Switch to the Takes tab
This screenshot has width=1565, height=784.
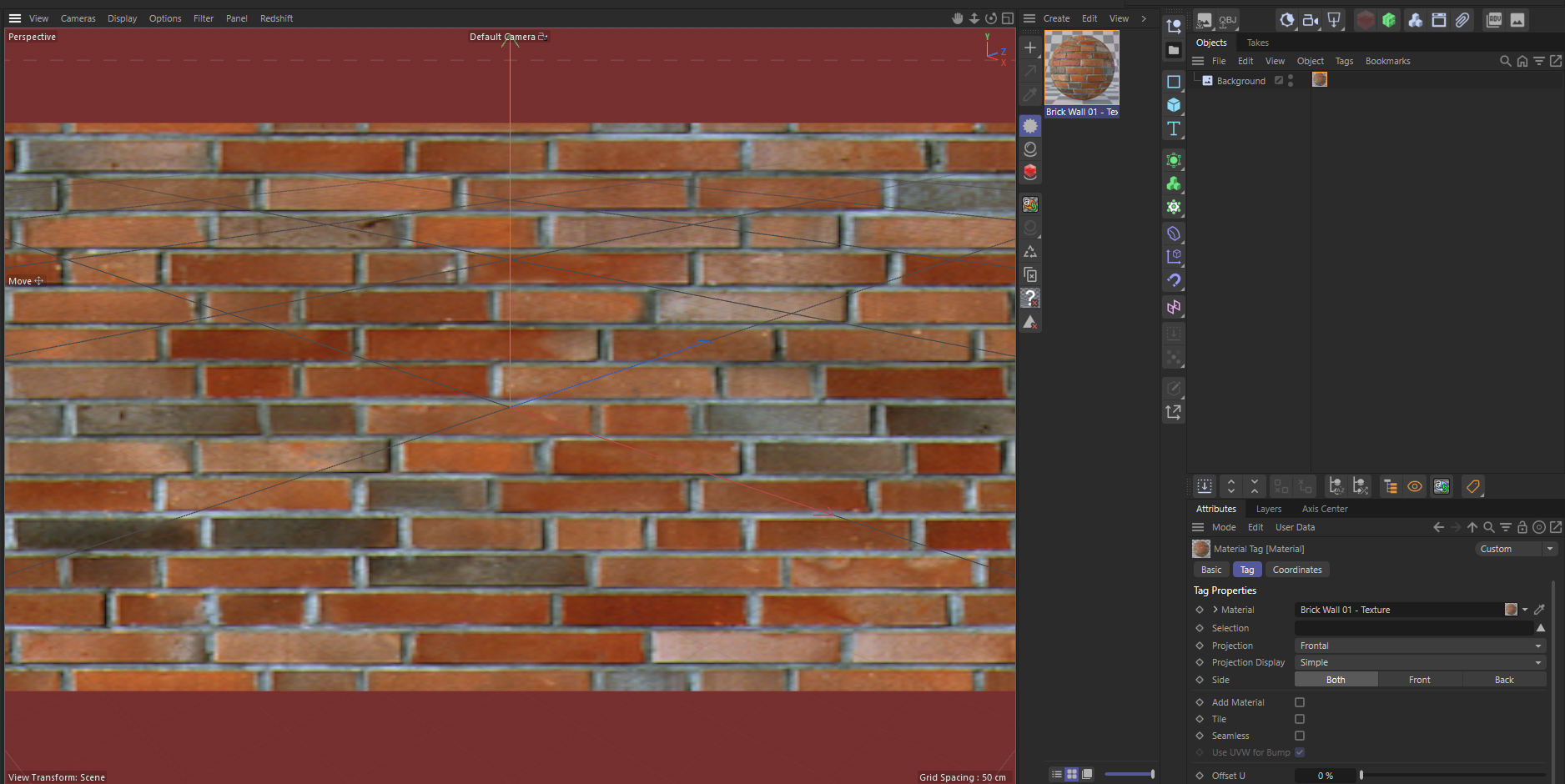pyautogui.click(x=1257, y=43)
